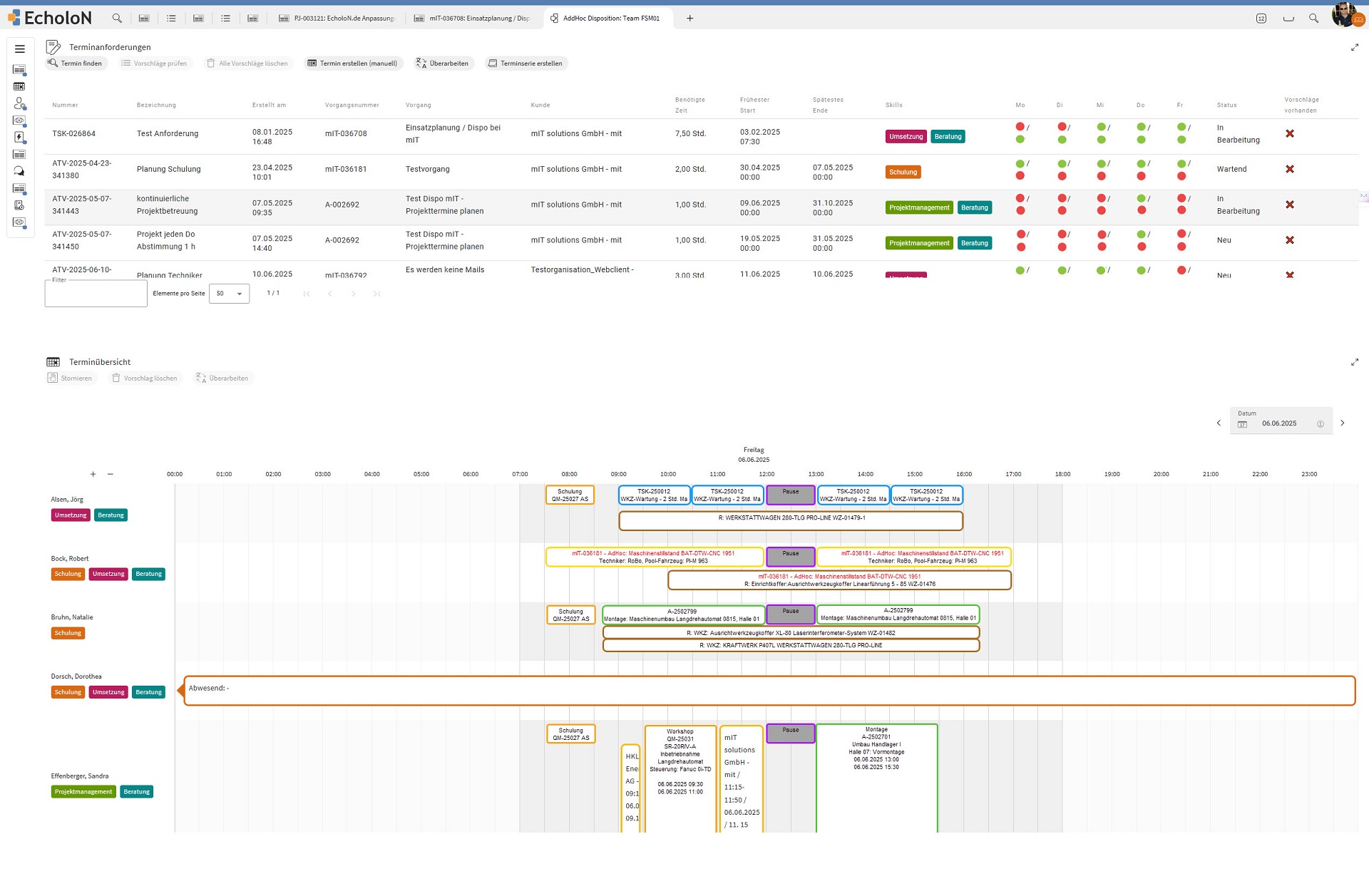The image size is (1369, 896).
Task: Click red X for TSK-026864 row
Action: point(1289,134)
